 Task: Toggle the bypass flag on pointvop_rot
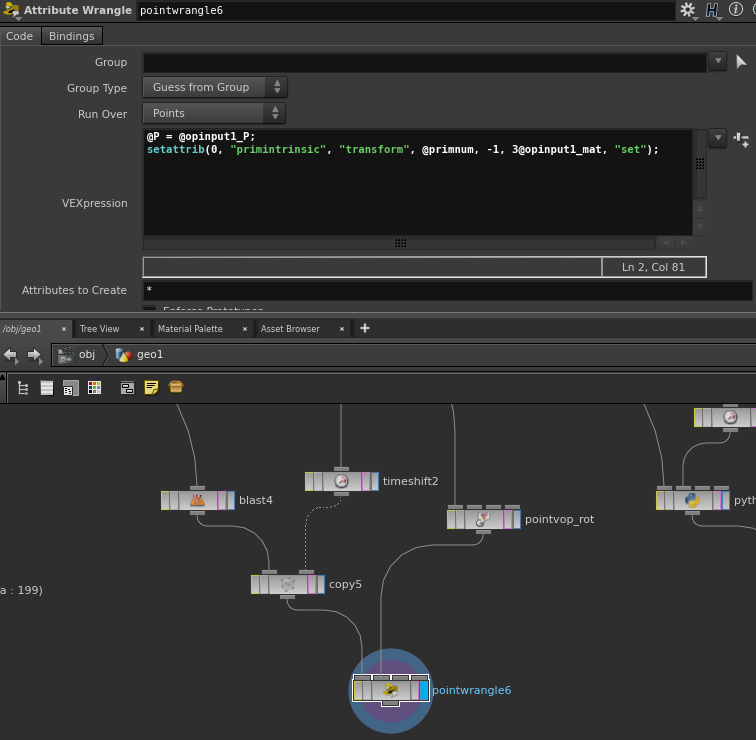pos(451,519)
